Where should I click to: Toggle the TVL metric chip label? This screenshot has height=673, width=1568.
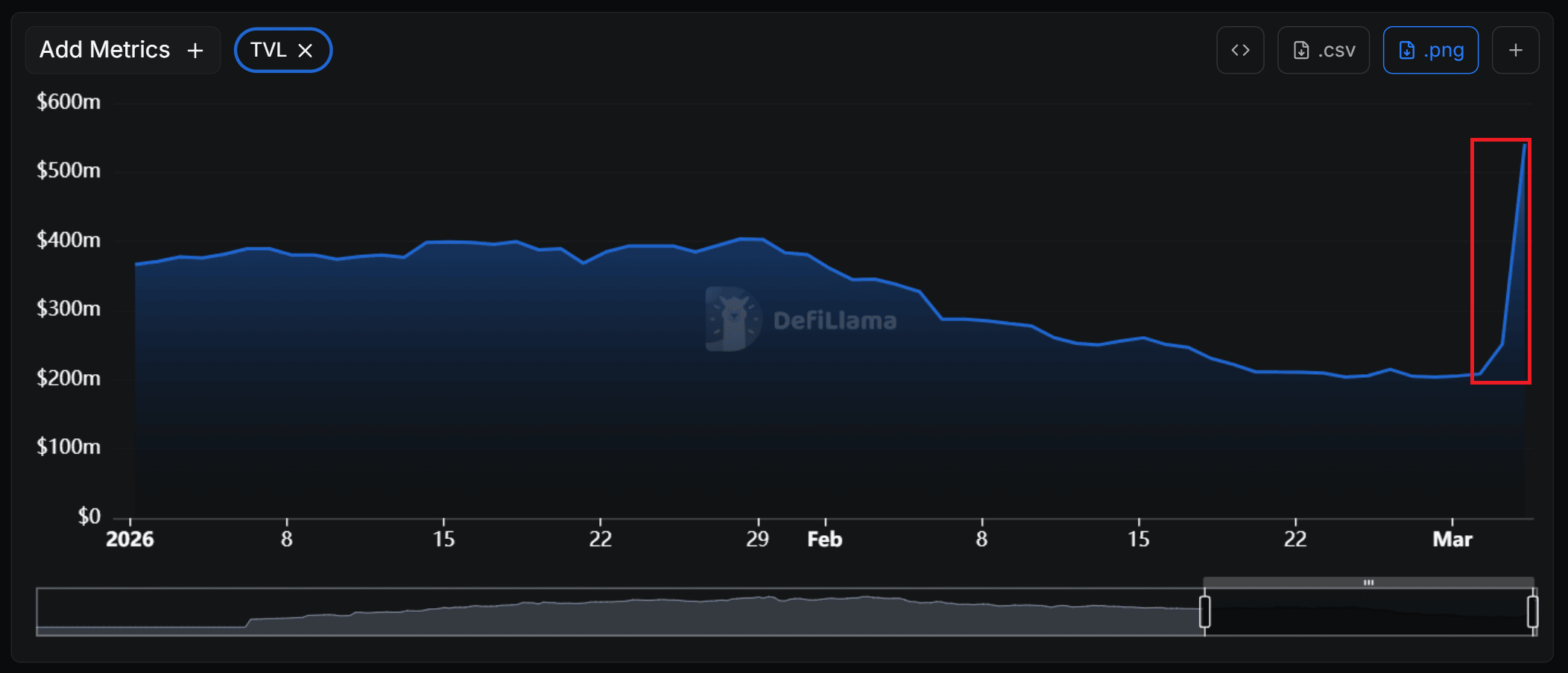click(268, 50)
